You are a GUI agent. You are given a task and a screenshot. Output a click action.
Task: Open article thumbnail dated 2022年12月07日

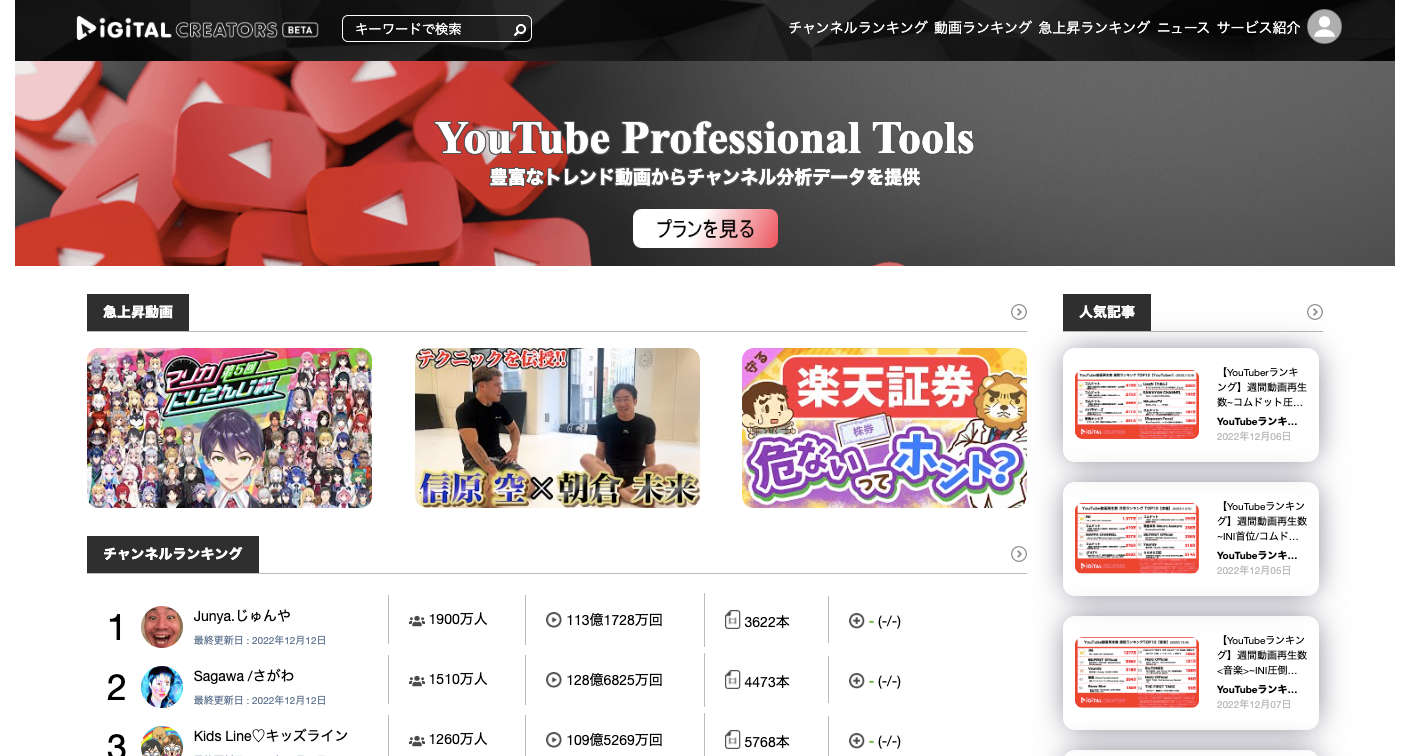click(x=1137, y=672)
